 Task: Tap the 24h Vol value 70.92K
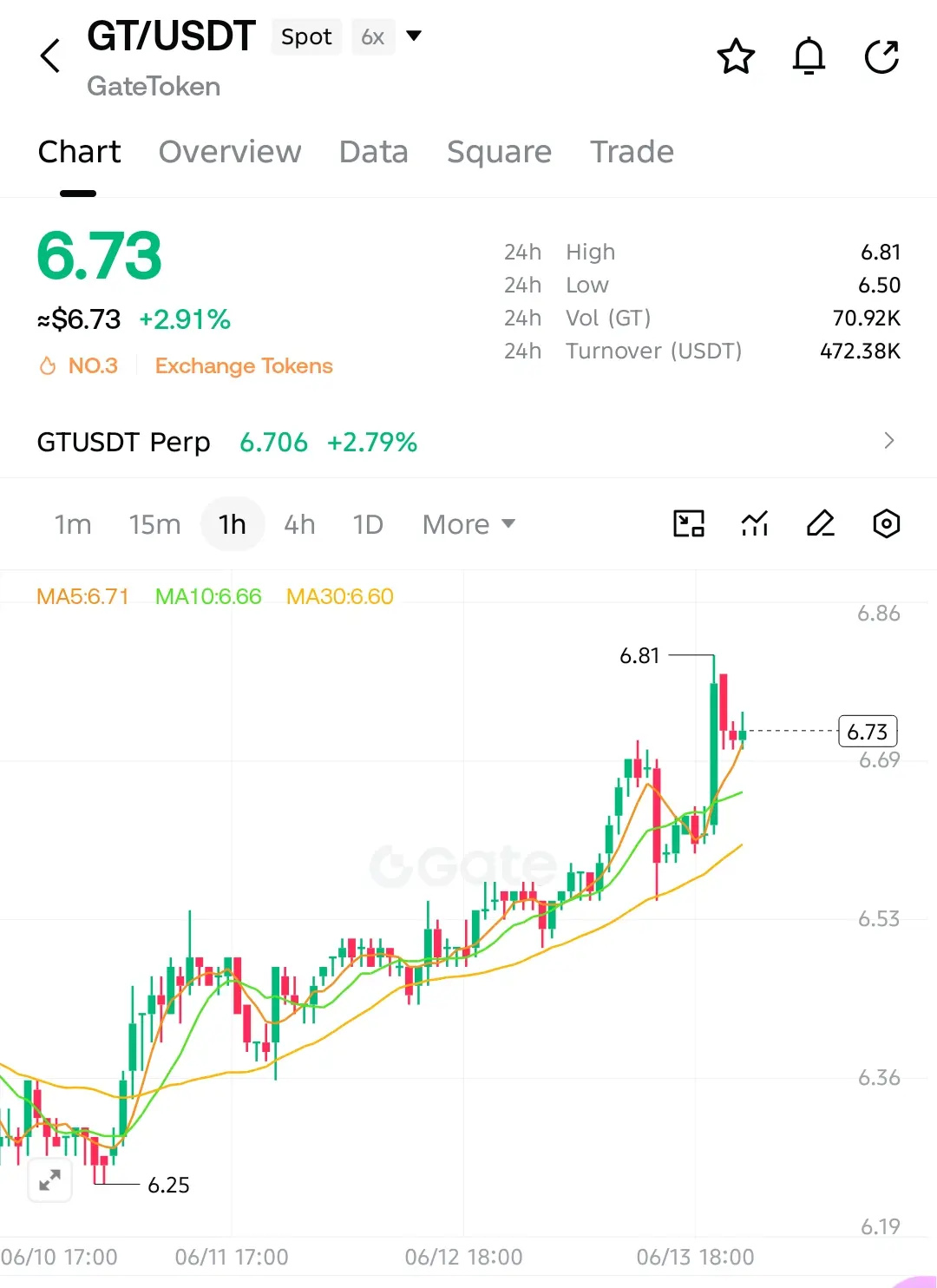pos(867,318)
